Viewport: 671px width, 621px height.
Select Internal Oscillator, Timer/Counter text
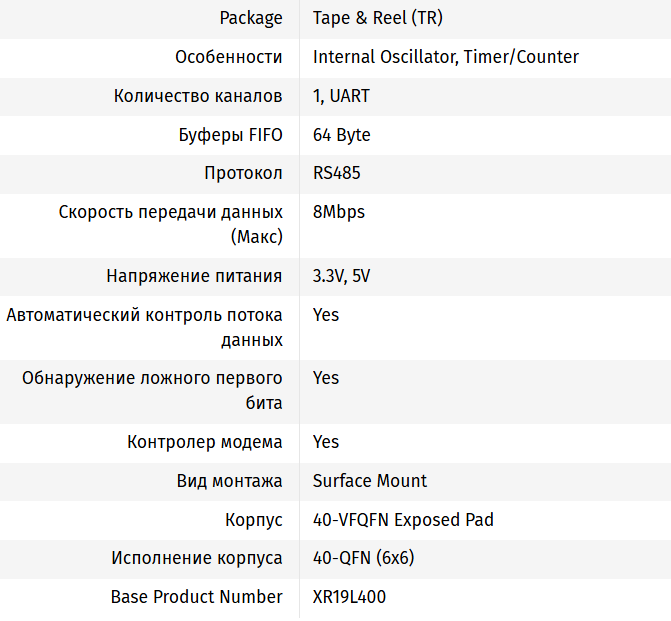pos(445,57)
